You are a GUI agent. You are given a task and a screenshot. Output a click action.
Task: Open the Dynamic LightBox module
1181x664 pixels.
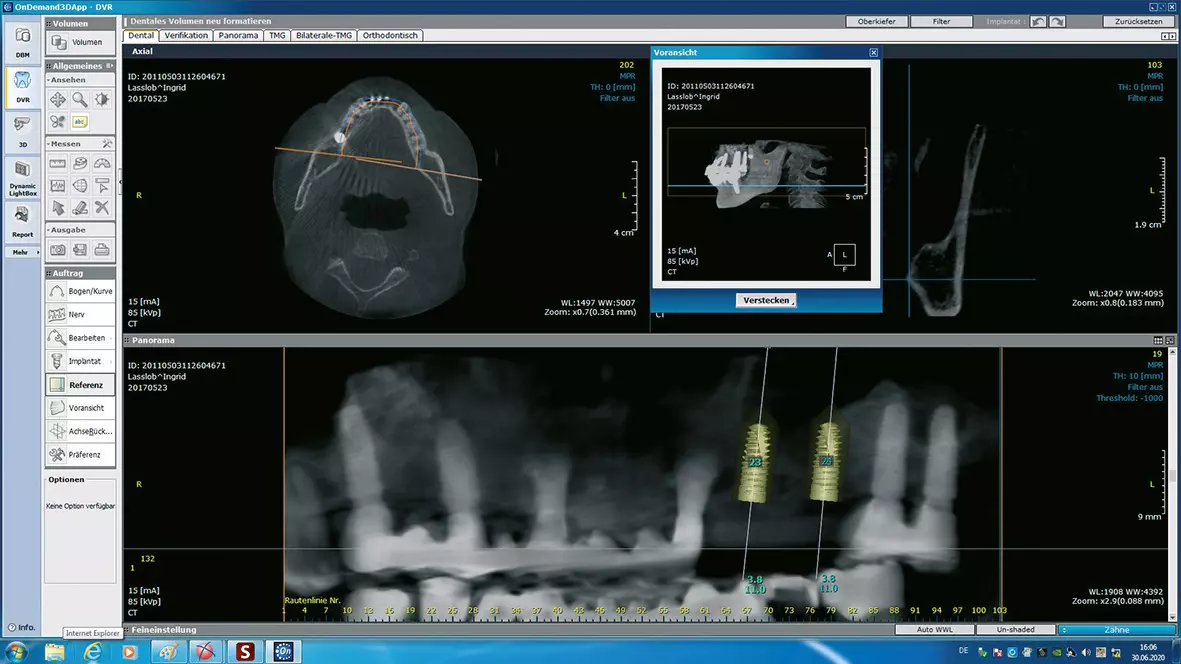tap(23, 178)
